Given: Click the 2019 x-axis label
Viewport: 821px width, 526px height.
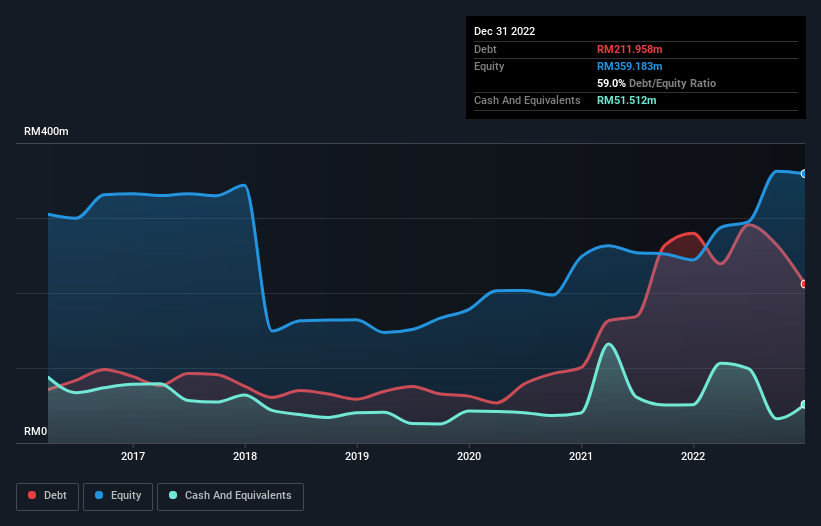Looking at the screenshot, I should [x=357, y=456].
